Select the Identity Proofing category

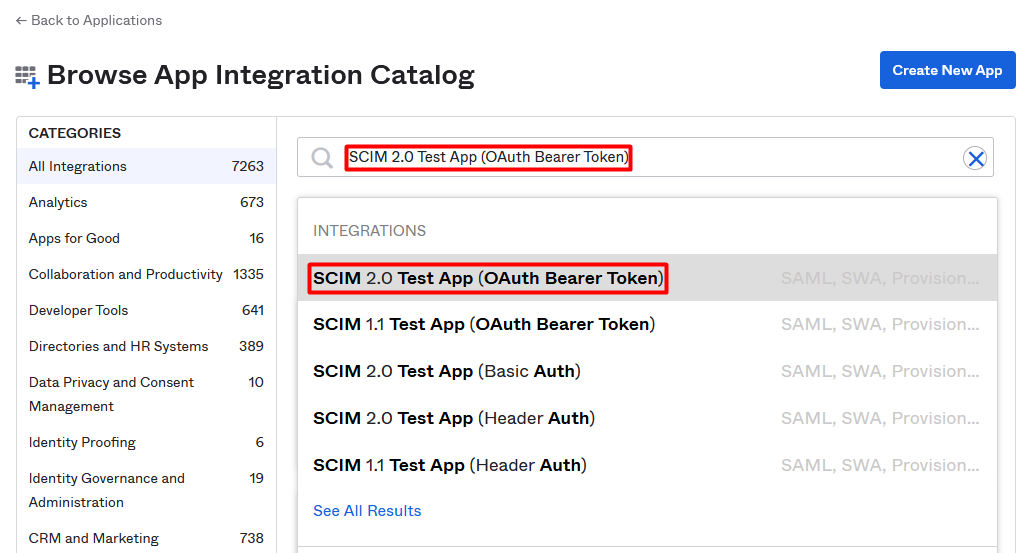[146, 443]
